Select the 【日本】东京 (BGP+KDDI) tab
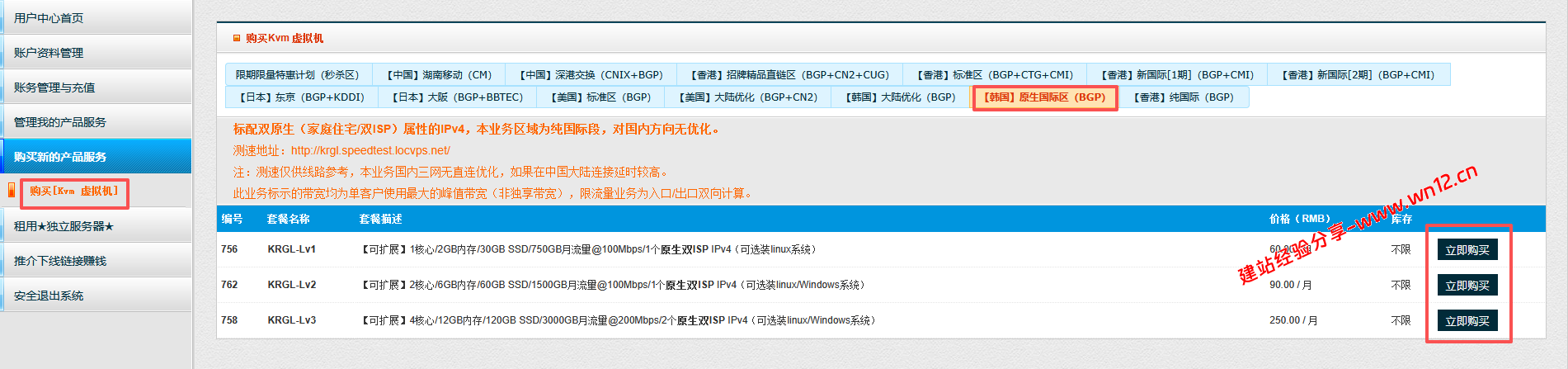Image resolution: width=1568 pixels, height=369 pixels. (302, 97)
